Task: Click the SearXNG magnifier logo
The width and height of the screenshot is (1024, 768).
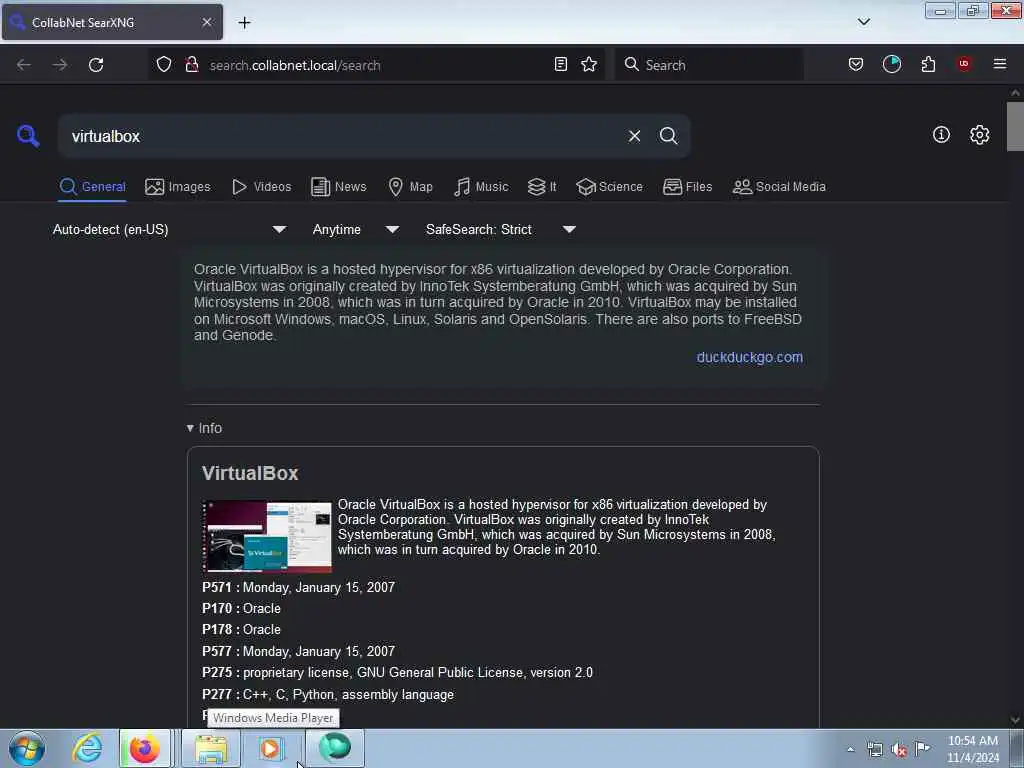Action: click(27, 136)
